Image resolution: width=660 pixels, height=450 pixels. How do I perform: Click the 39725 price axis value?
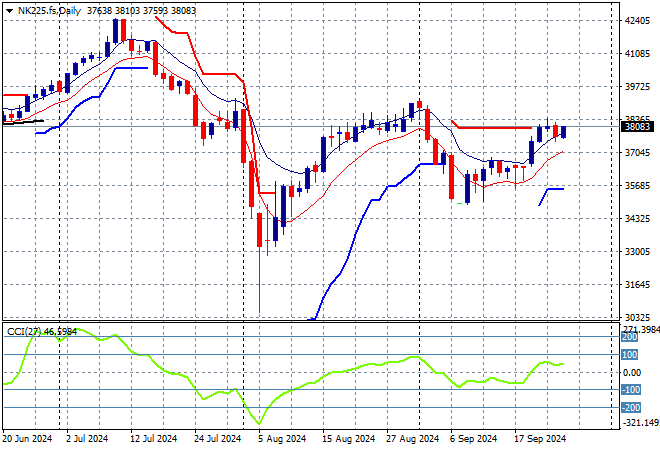click(637, 87)
